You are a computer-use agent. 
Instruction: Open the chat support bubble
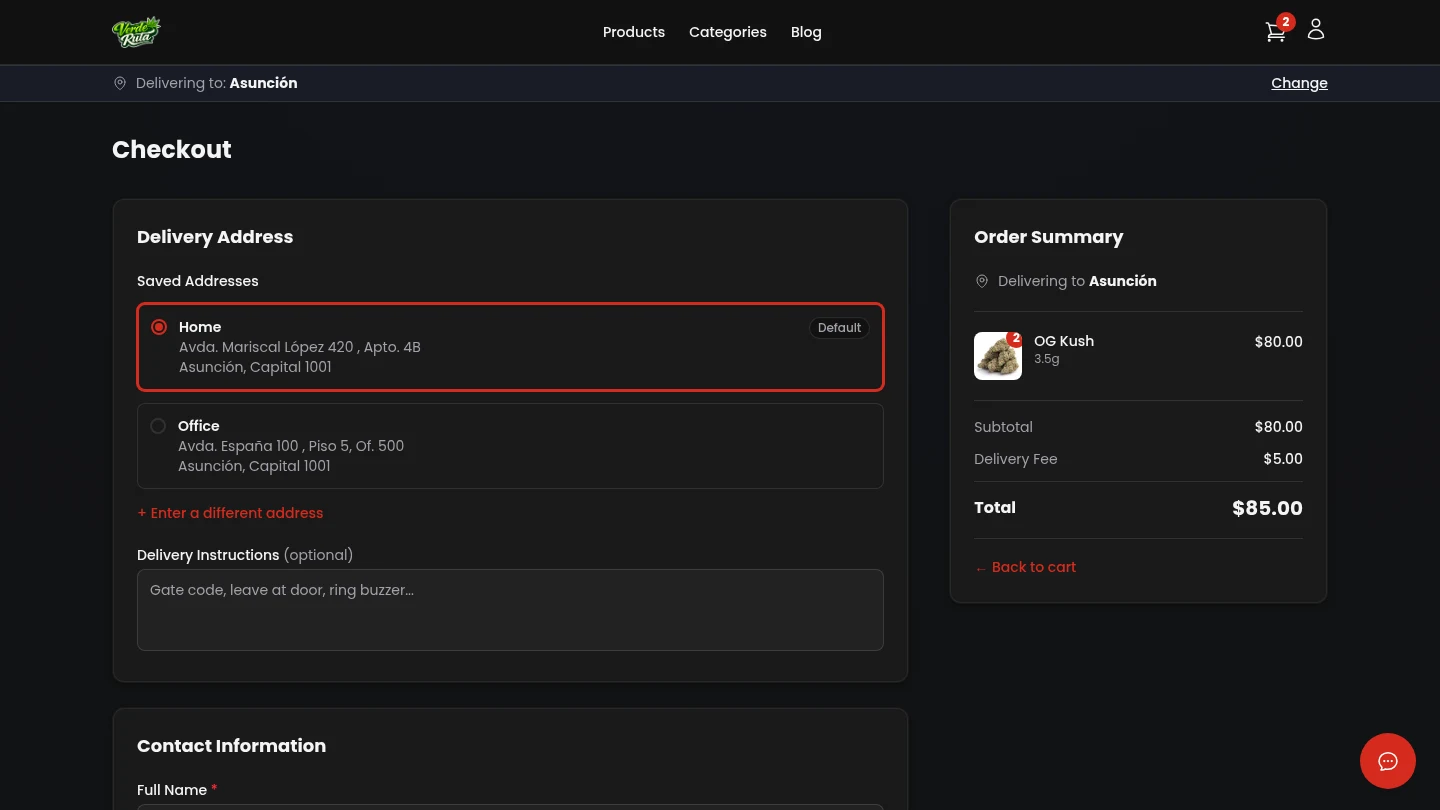(1388, 761)
